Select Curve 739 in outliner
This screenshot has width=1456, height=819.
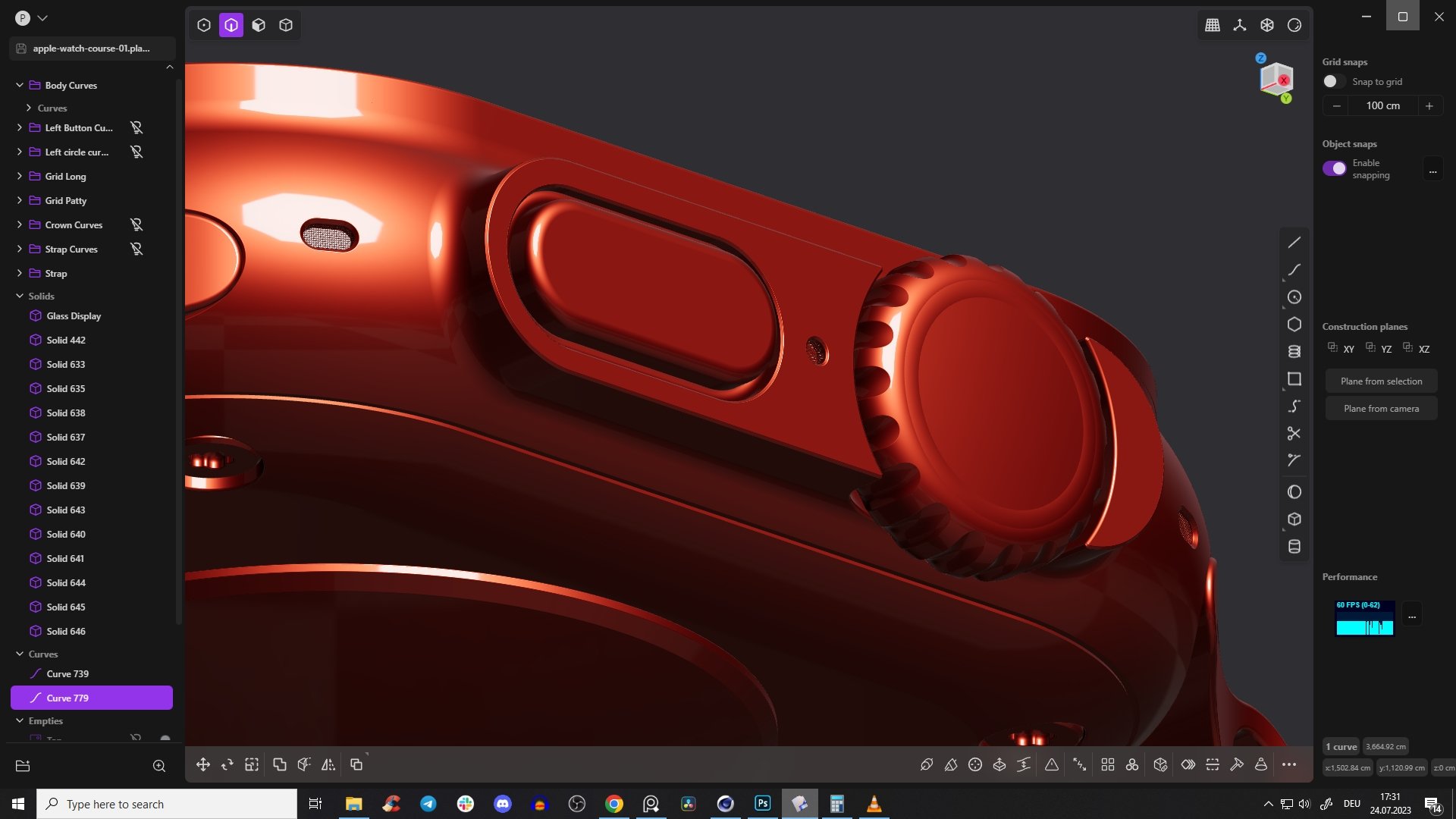(67, 673)
